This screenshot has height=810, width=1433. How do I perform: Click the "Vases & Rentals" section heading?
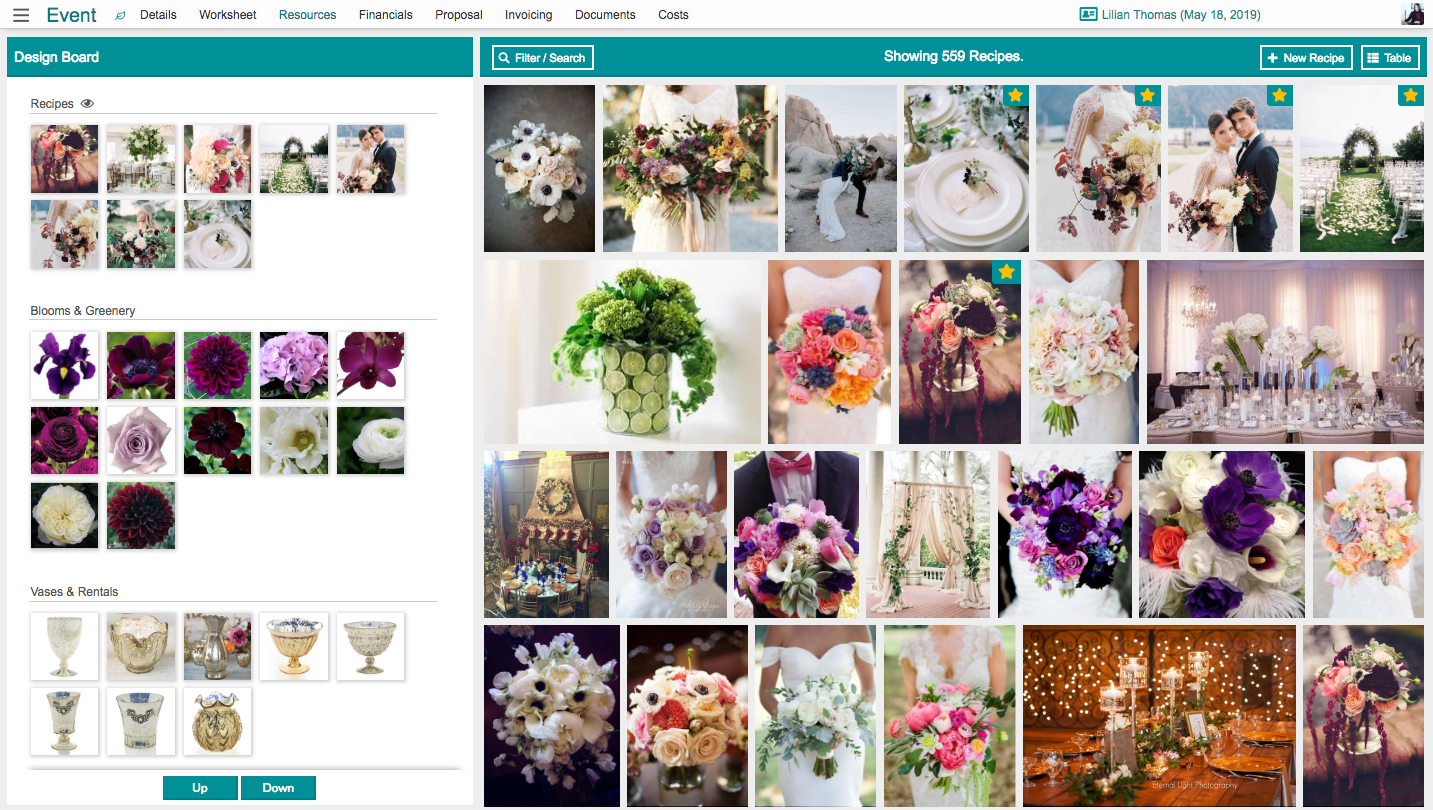pos(75,592)
